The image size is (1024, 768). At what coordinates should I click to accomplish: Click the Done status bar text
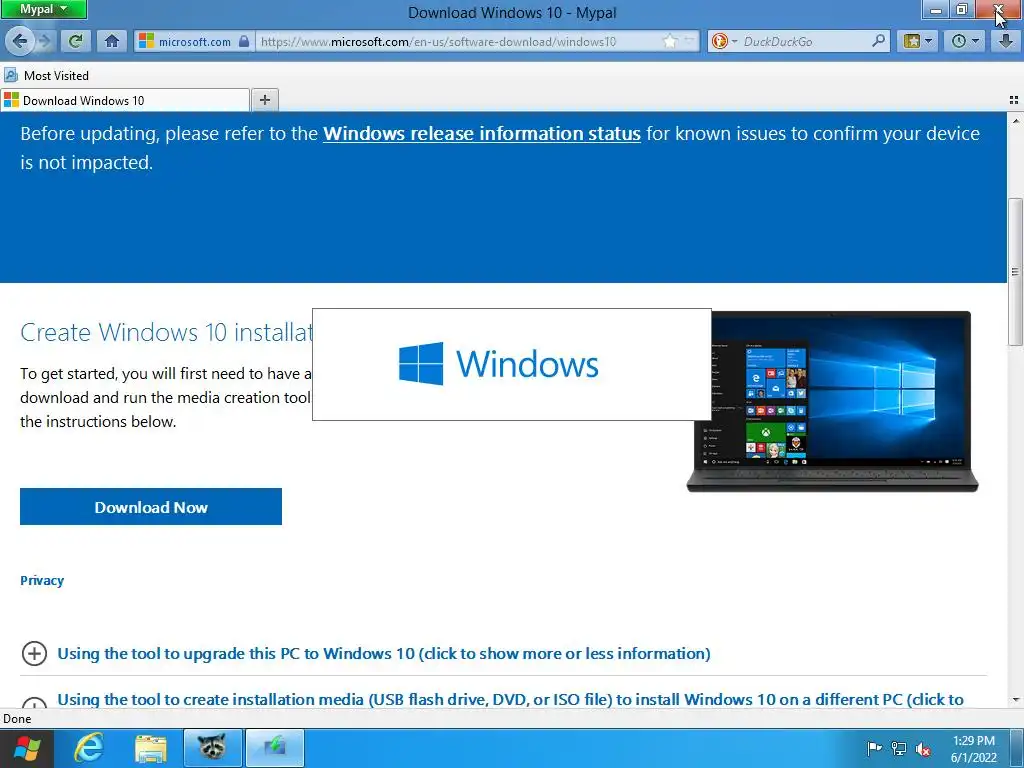point(17,718)
